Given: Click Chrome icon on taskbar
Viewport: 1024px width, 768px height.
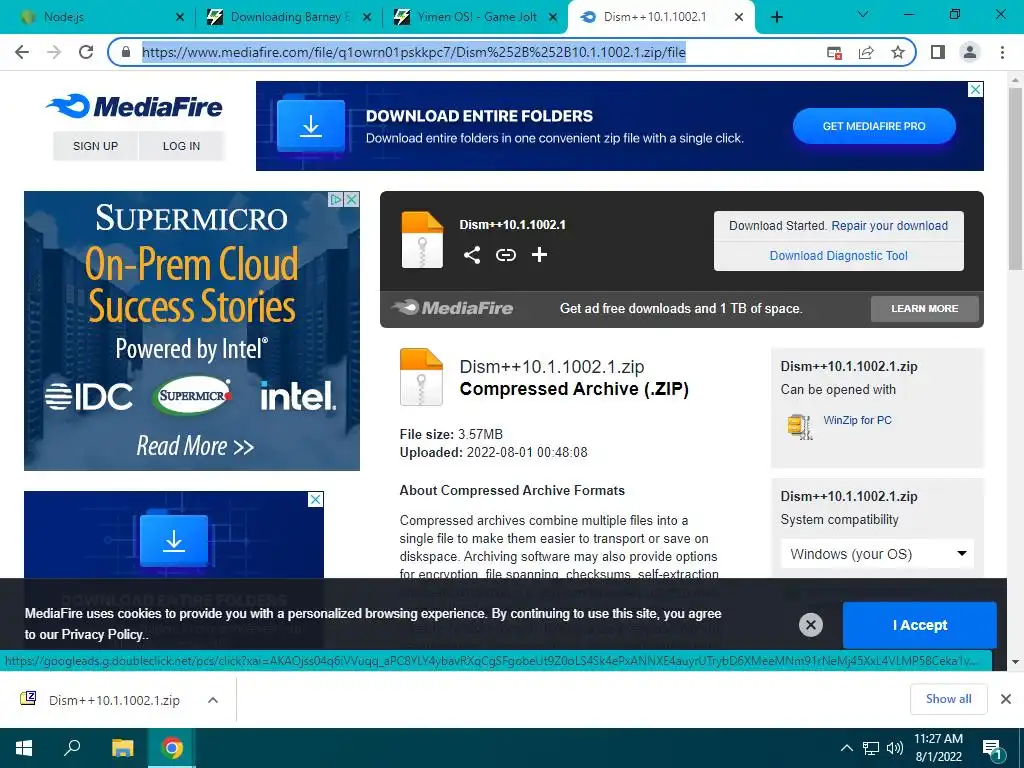Looking at the screenshot, I should coord(172,748).
